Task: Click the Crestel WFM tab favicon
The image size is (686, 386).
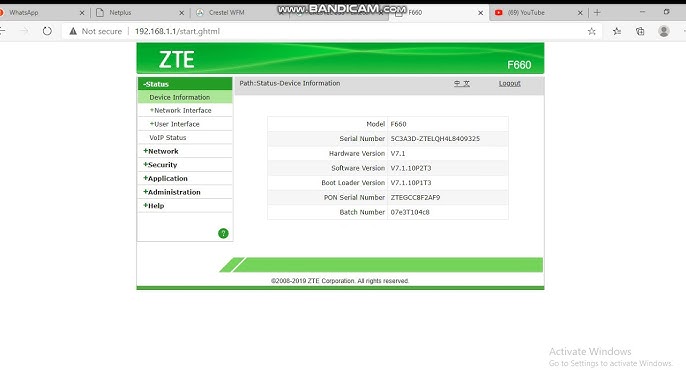Action: click(x=200, y=13)
